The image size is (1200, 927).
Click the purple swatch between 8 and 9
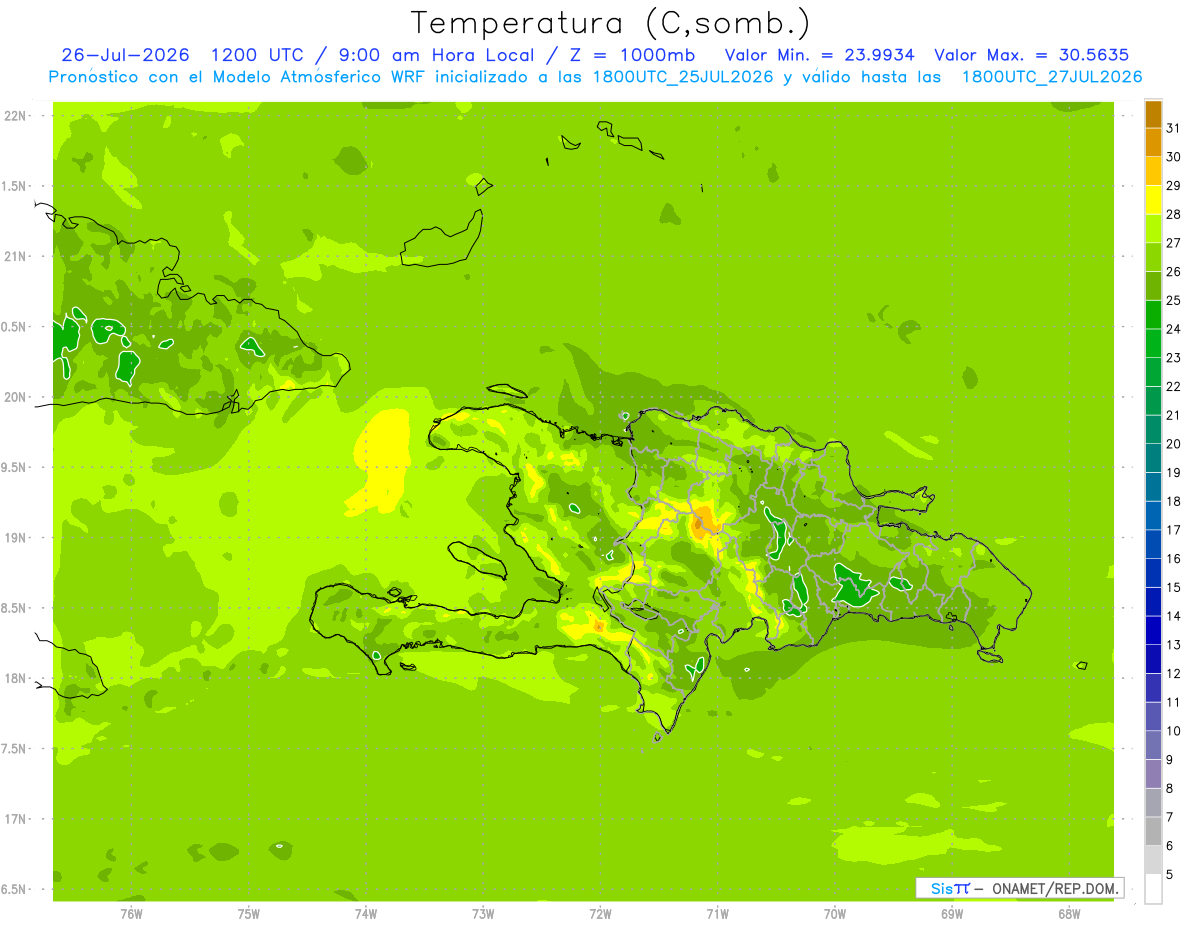point(1153,774)
